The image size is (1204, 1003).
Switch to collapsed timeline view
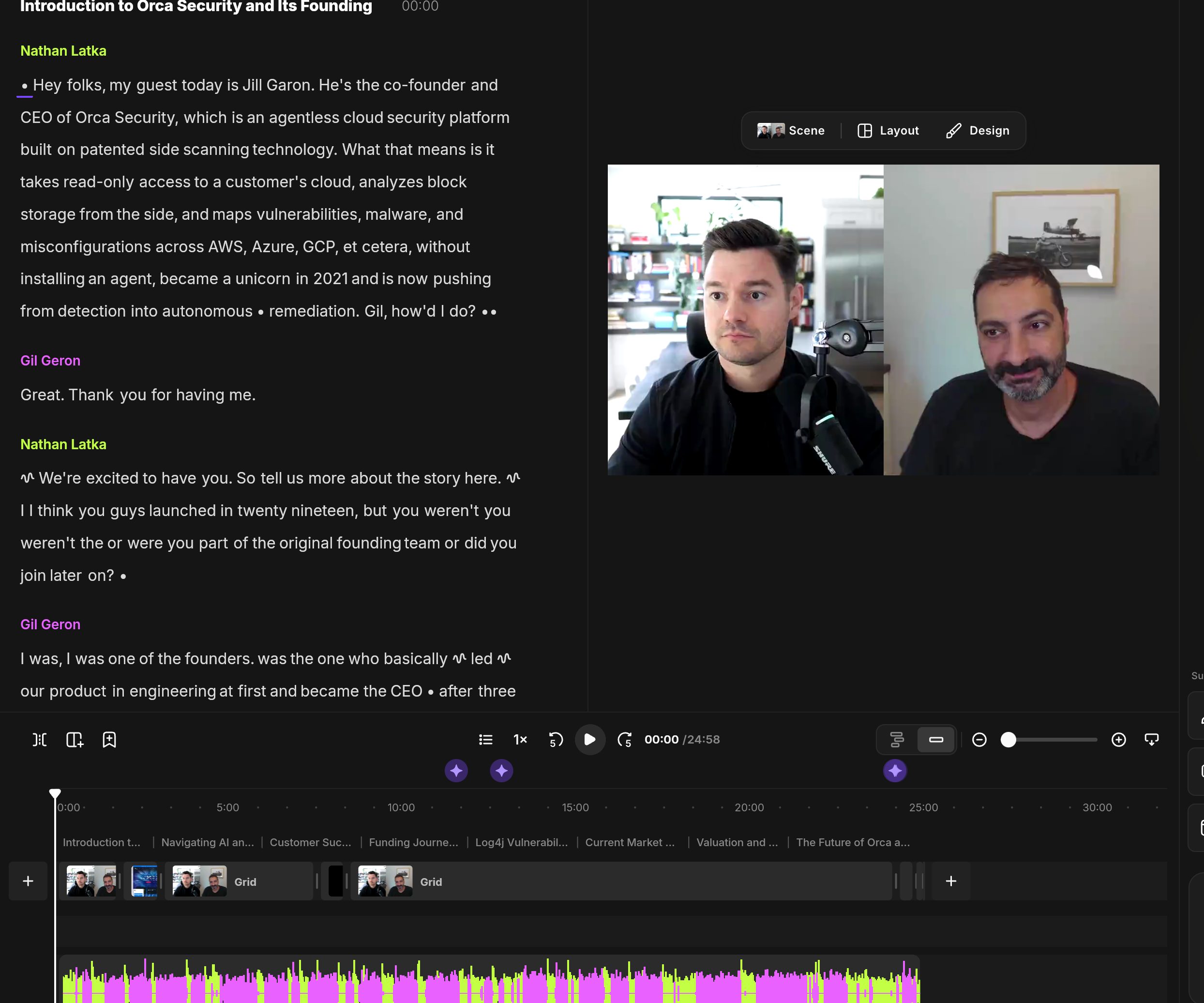pyautogui.click(x=936, y=740)
